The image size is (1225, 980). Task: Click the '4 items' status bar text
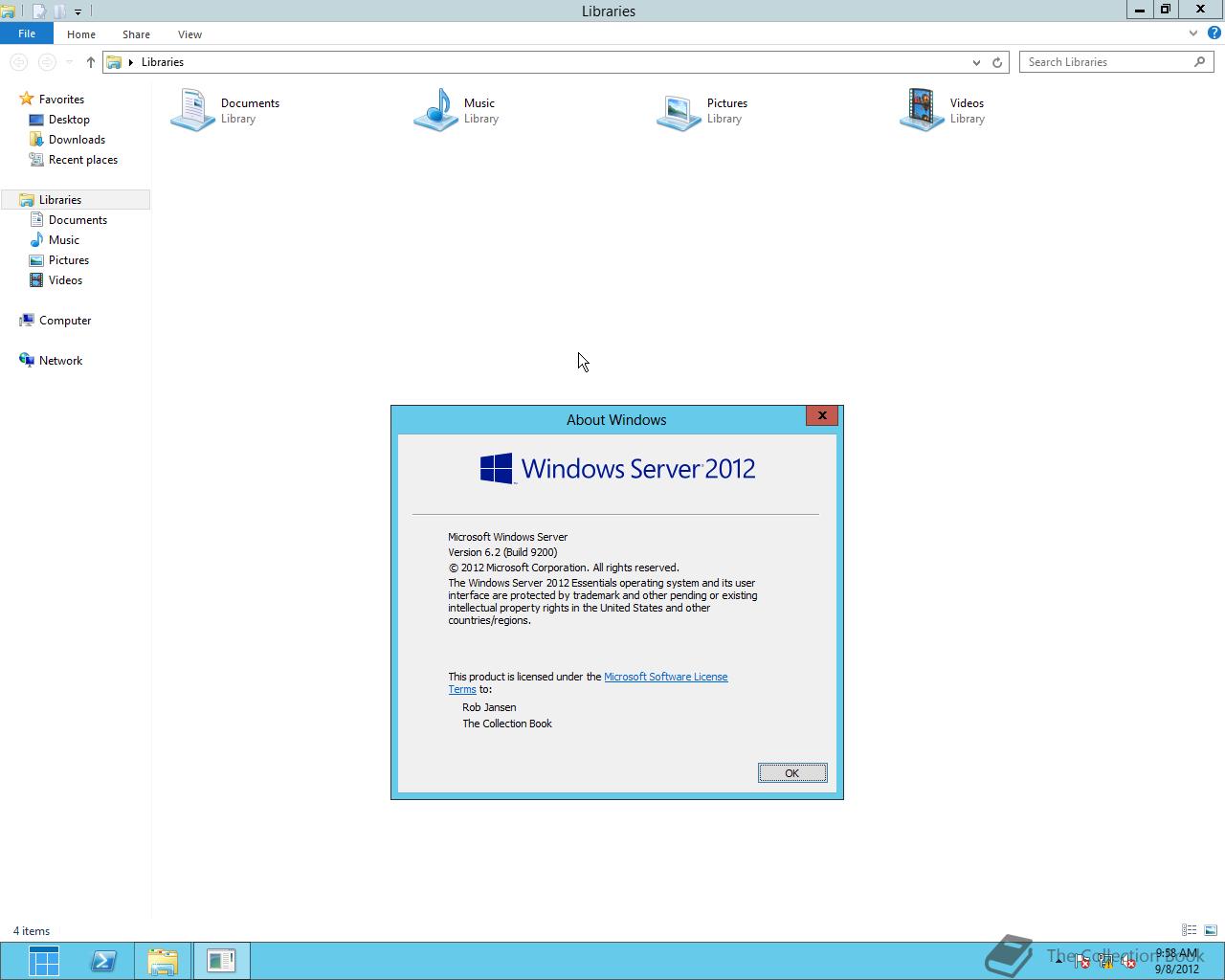32,931
